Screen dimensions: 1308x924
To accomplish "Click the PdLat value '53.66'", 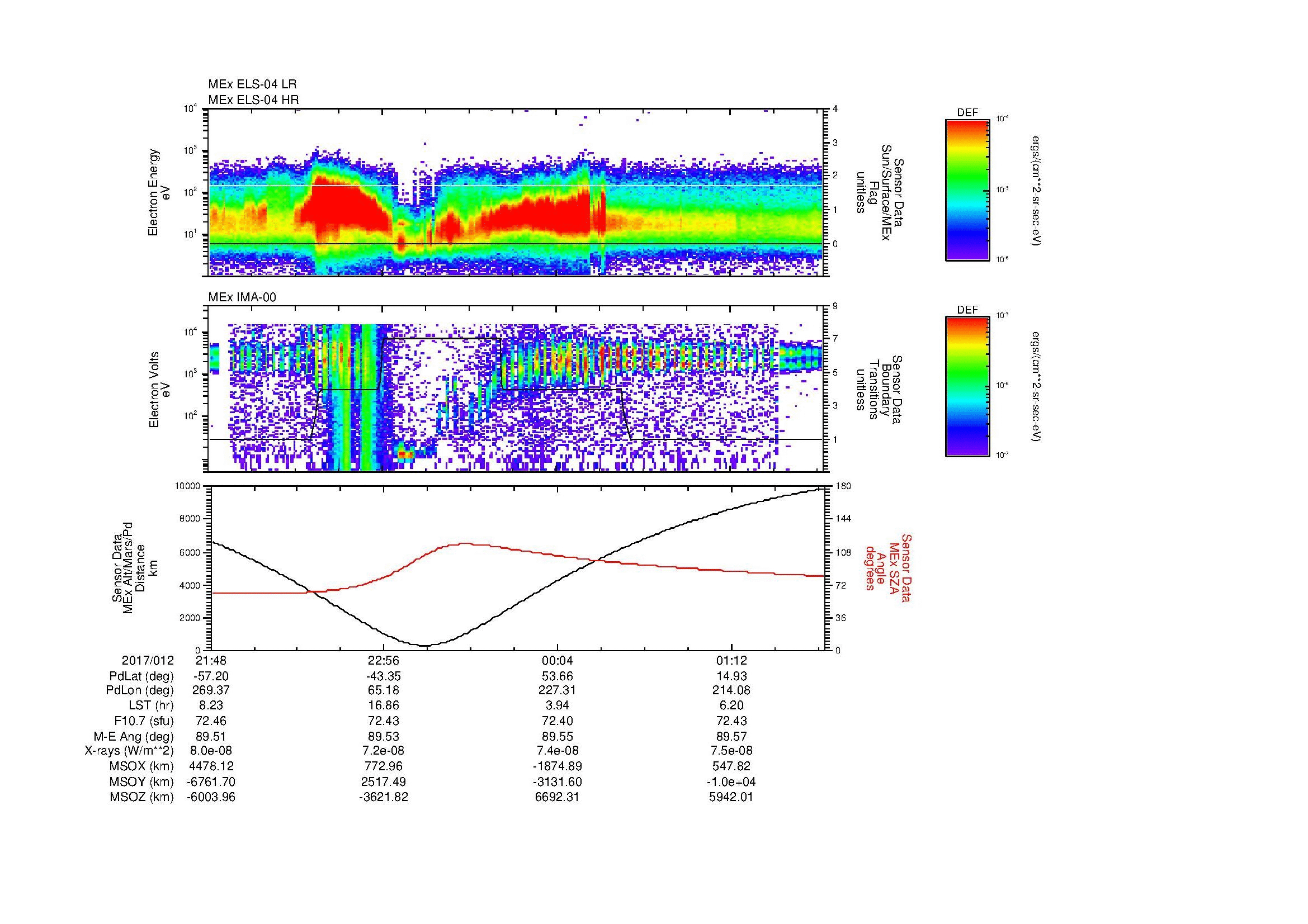I will click(x=557, y=676).
